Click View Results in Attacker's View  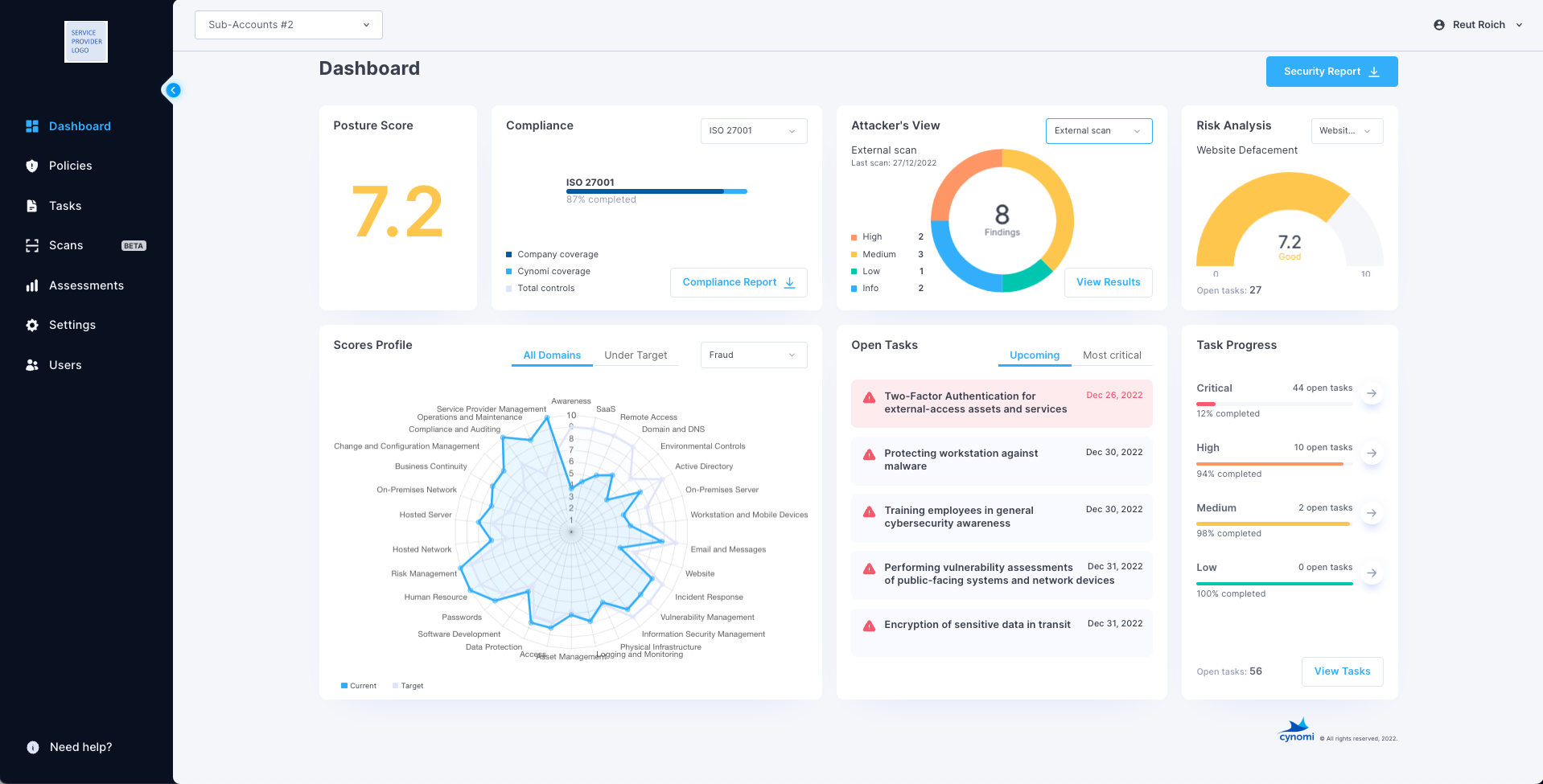tap(1108, 282)
